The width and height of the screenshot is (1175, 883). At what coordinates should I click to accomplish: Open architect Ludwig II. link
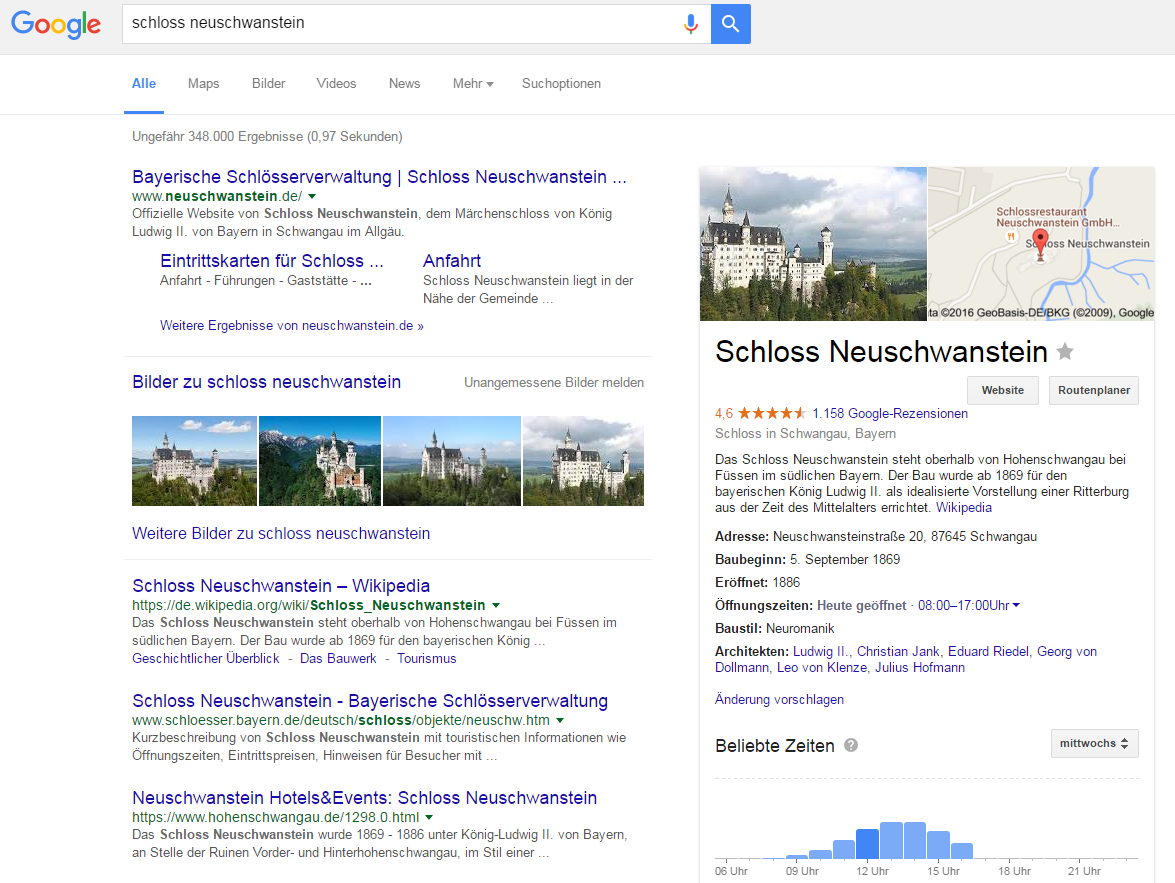point(821,652)
